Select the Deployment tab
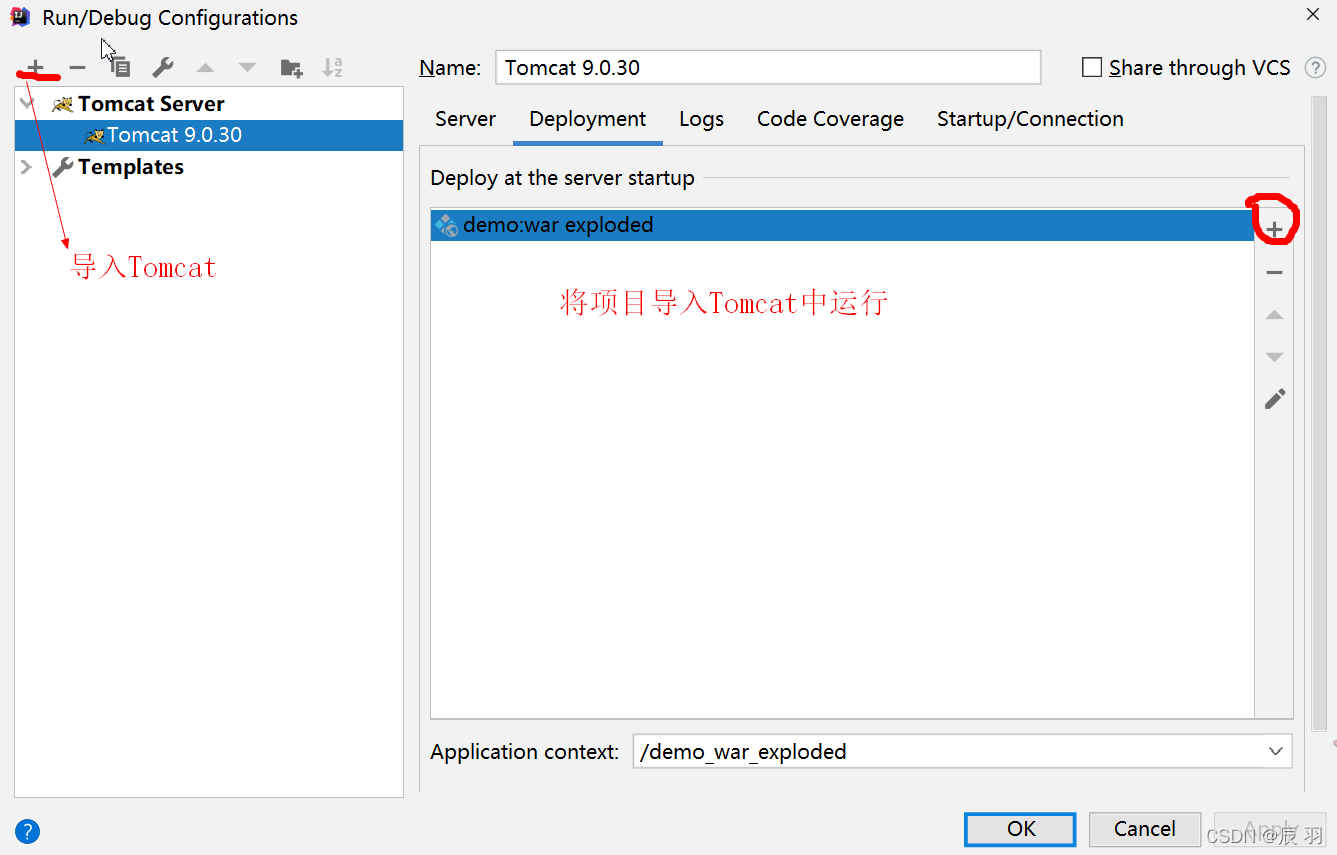Image resolution: width=1337 pixels, height=855 pixels. tap(588, 119)
